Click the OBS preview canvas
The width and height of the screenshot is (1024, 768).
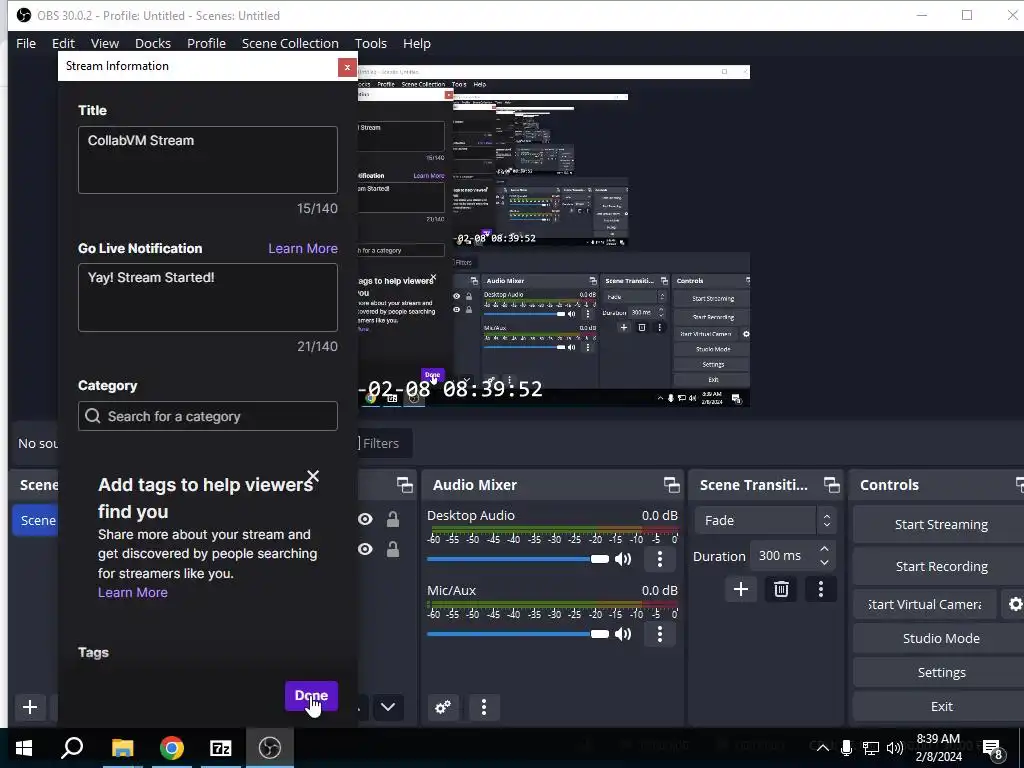point(554,235)
